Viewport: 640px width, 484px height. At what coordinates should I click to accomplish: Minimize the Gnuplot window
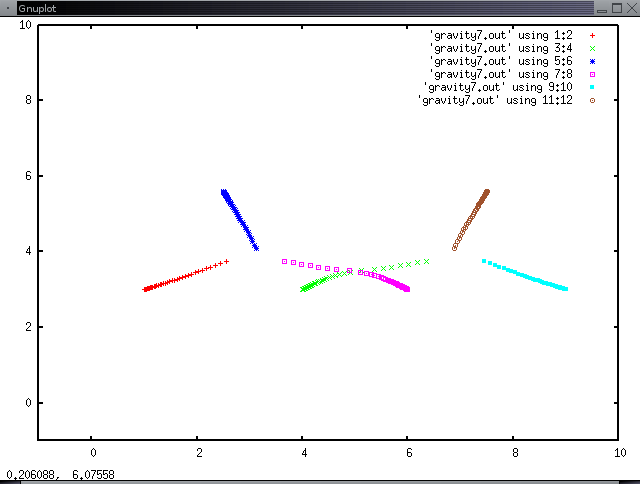[x=602, y=9]
